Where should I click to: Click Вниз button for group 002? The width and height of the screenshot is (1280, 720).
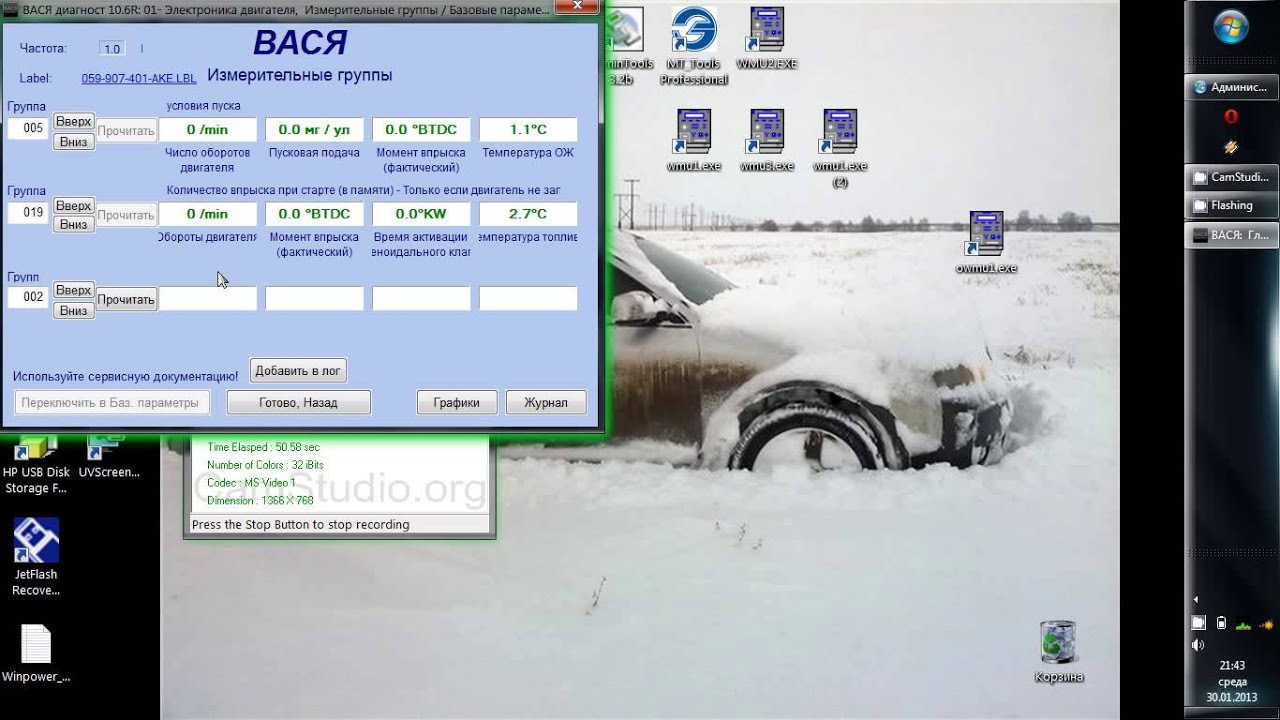(x=74, y=310)
